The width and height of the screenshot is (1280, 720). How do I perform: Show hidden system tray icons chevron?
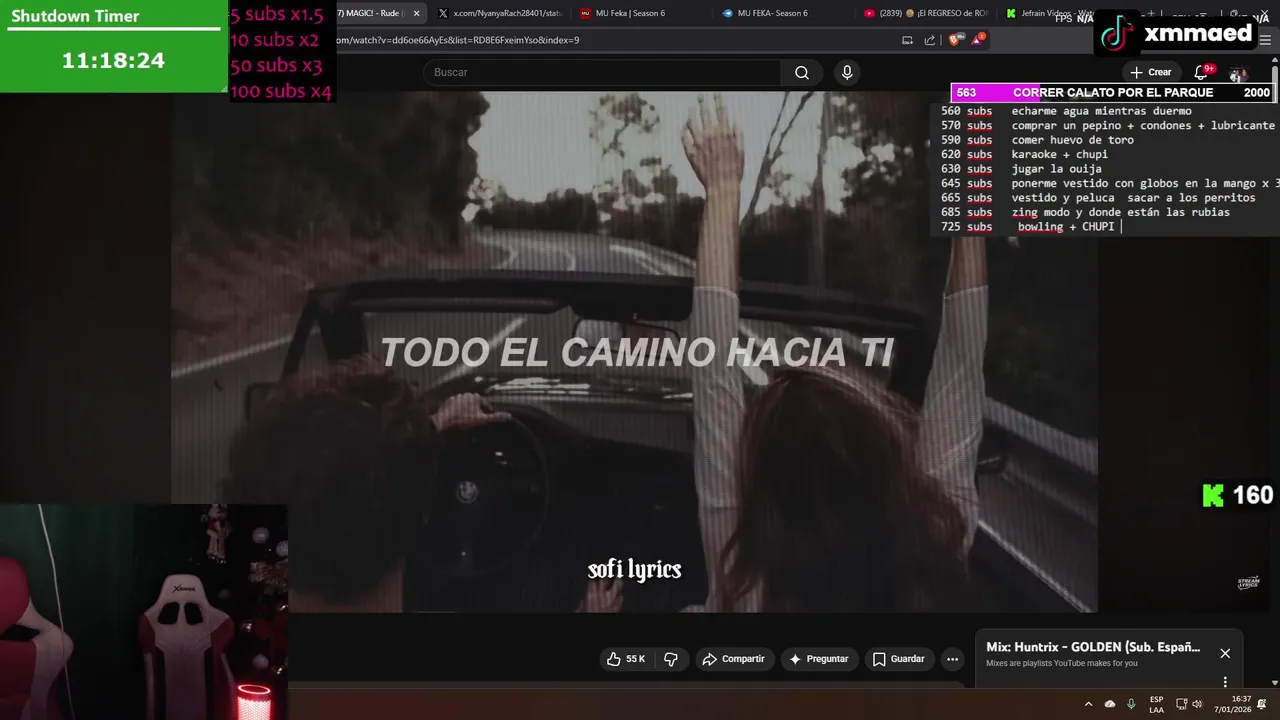(x=1088, y=704)
